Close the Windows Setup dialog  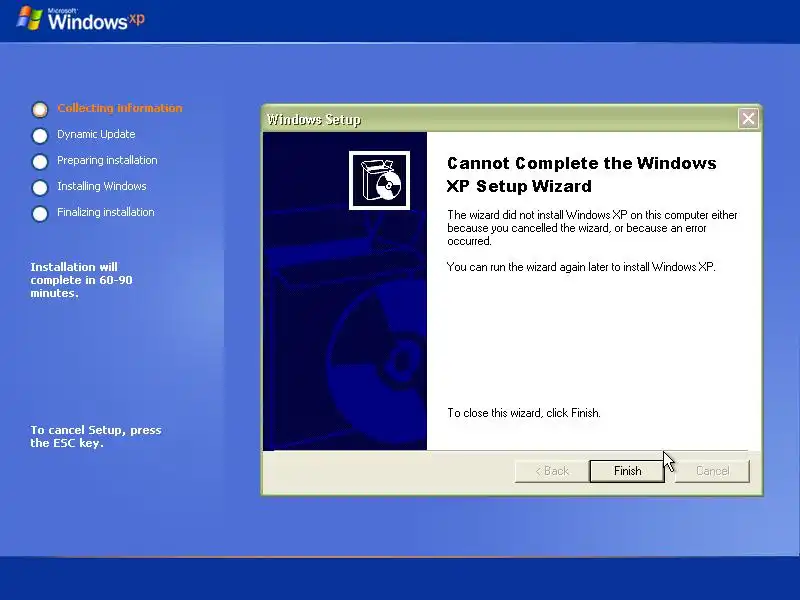click(748, 119)
